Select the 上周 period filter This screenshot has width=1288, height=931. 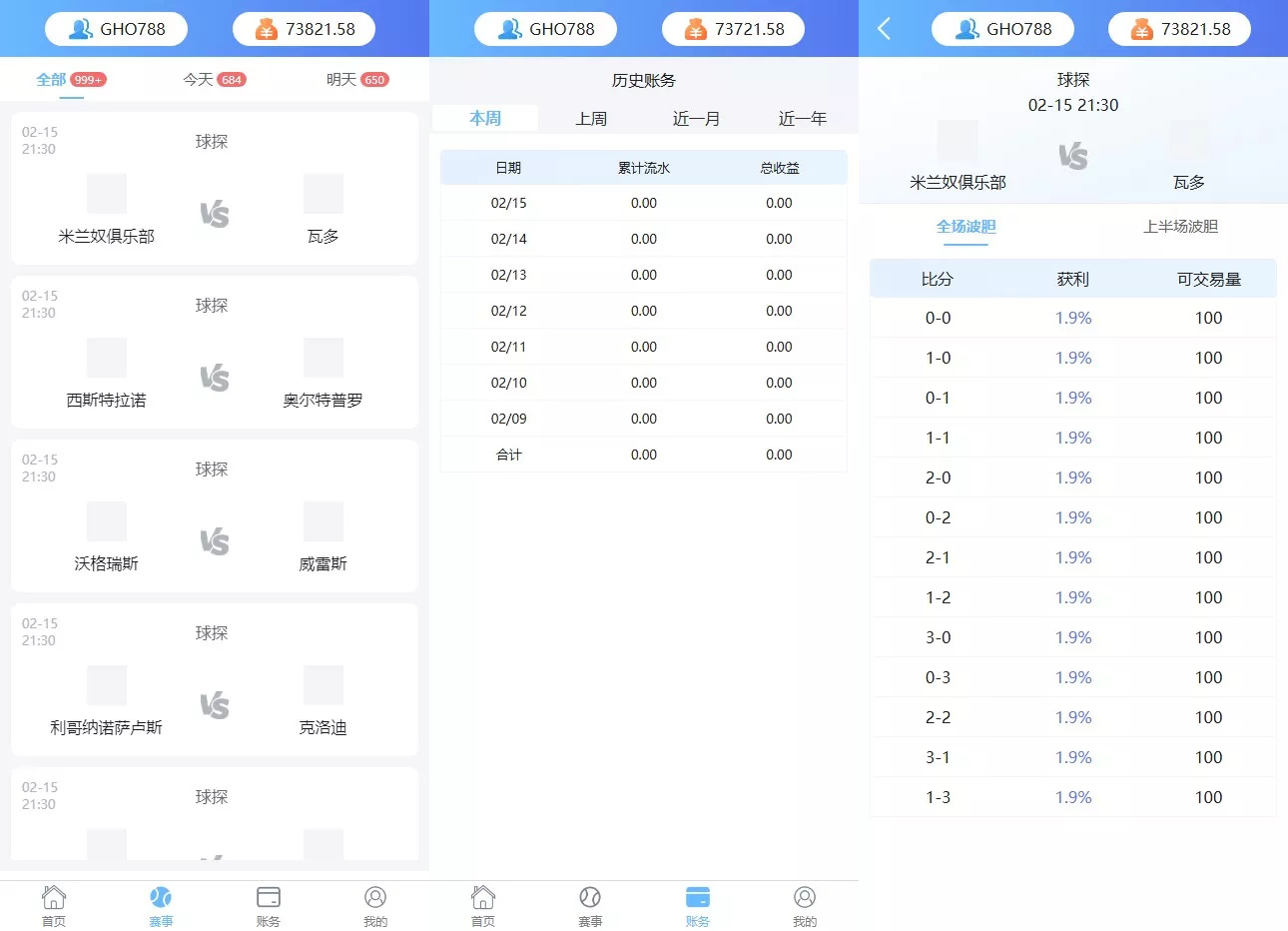[x=590, y=117]
